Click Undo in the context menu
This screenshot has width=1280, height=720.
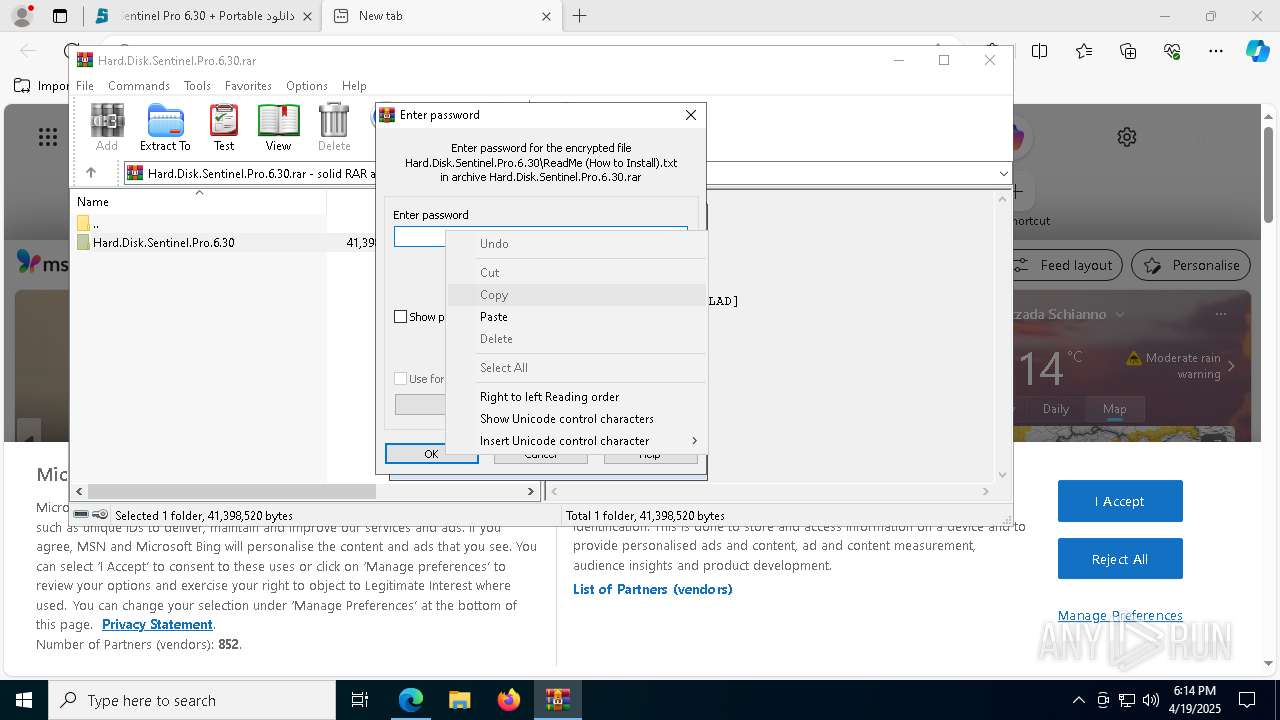[577, 244]
